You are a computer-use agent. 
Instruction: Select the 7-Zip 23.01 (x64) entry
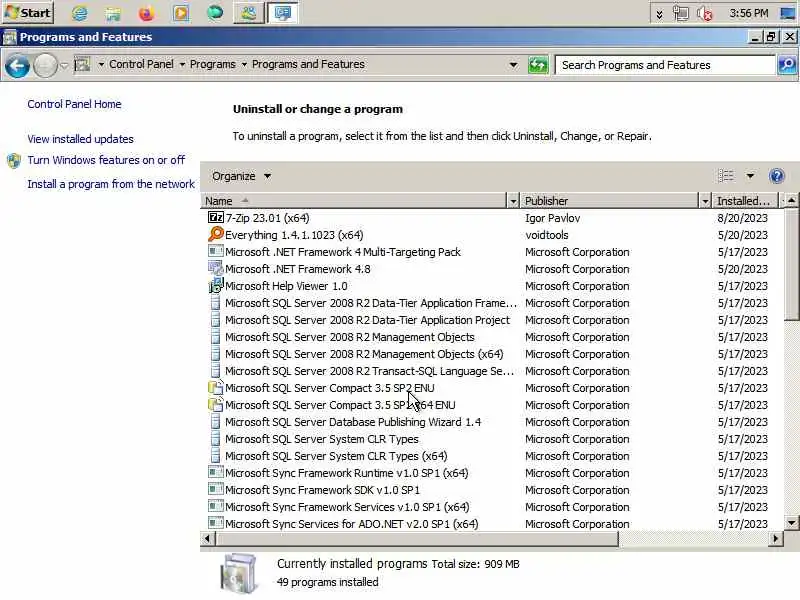coord(267,218)
